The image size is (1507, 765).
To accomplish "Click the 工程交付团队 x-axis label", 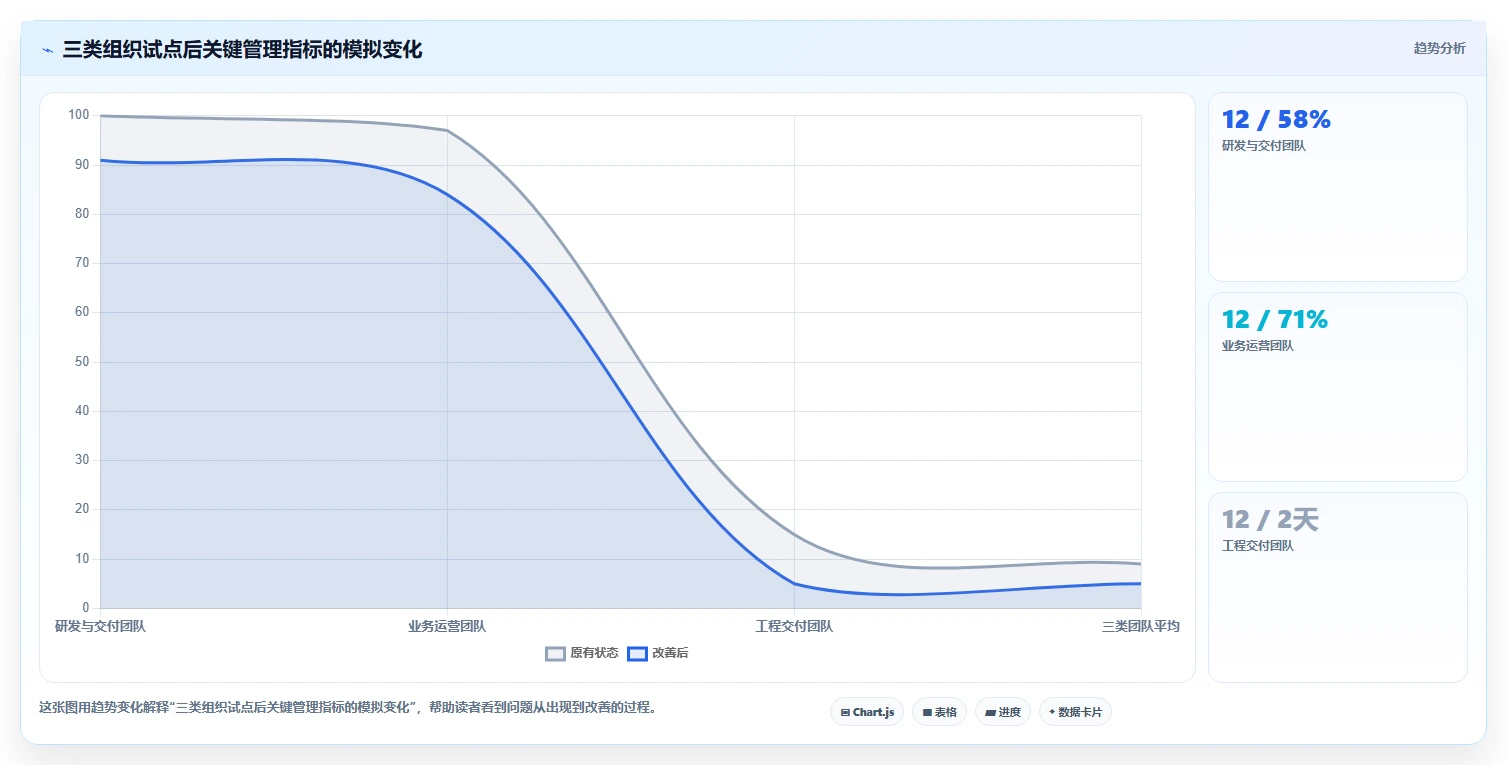I will tap(794, 627).
